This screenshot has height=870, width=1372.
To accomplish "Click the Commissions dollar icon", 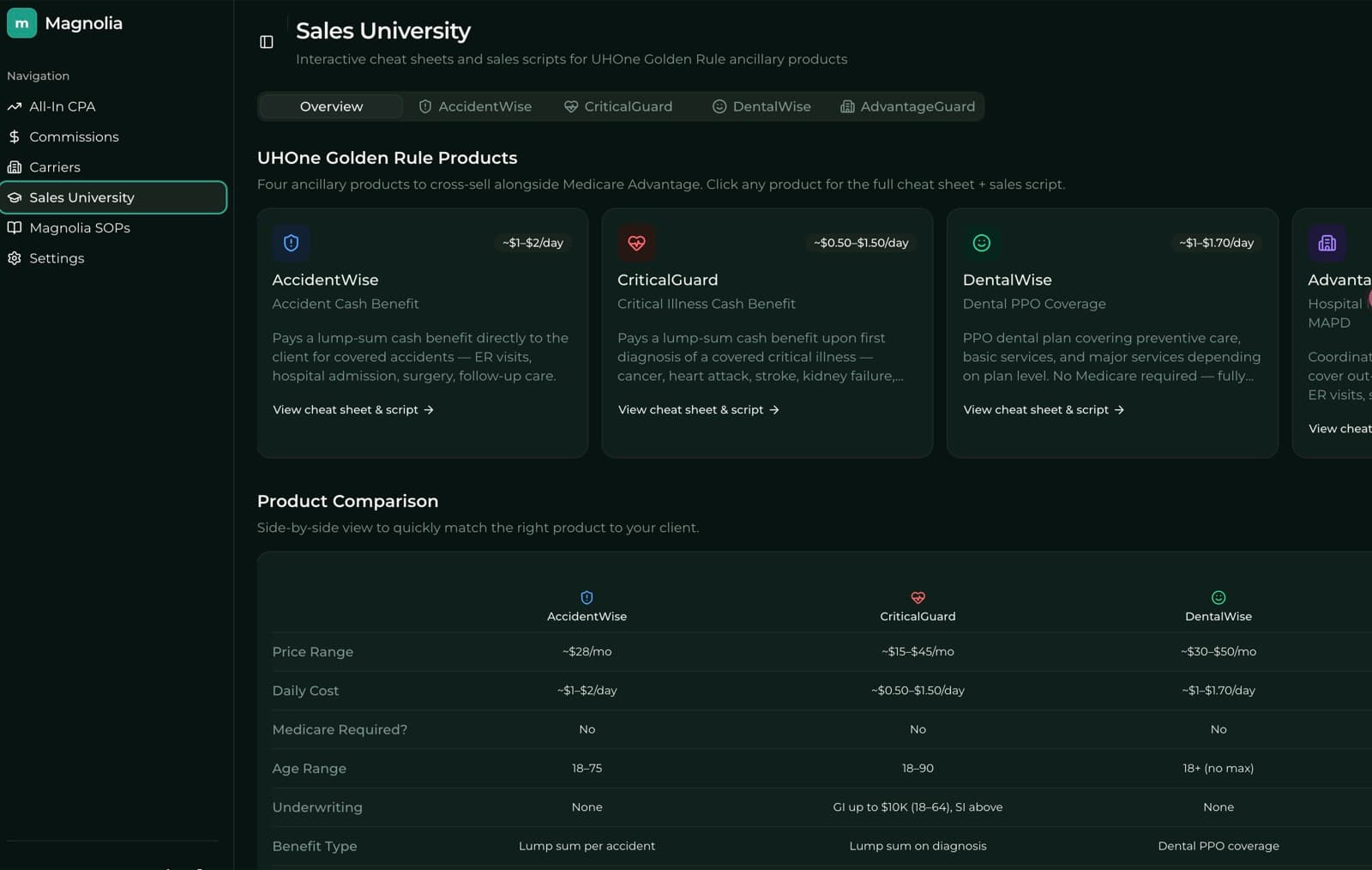I will (x=15, y=136).
